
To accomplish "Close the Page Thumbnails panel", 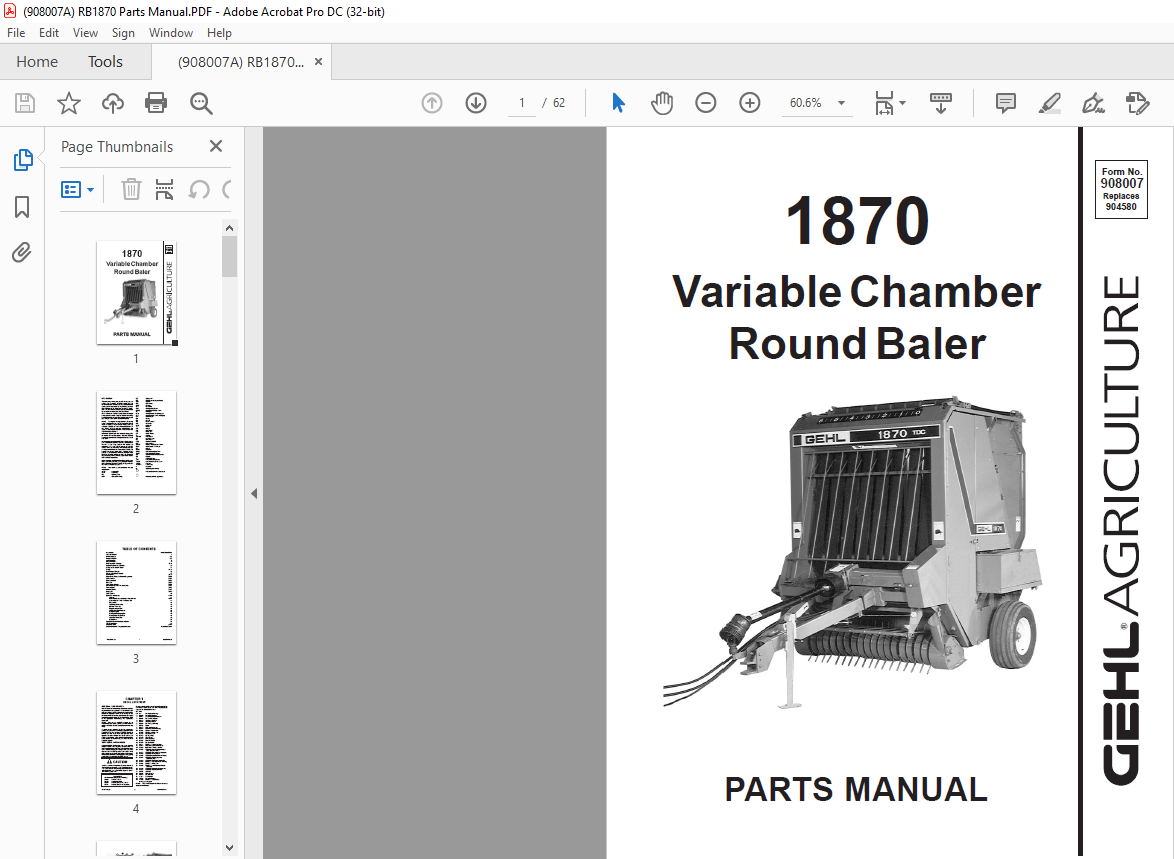I will (216, 146).
